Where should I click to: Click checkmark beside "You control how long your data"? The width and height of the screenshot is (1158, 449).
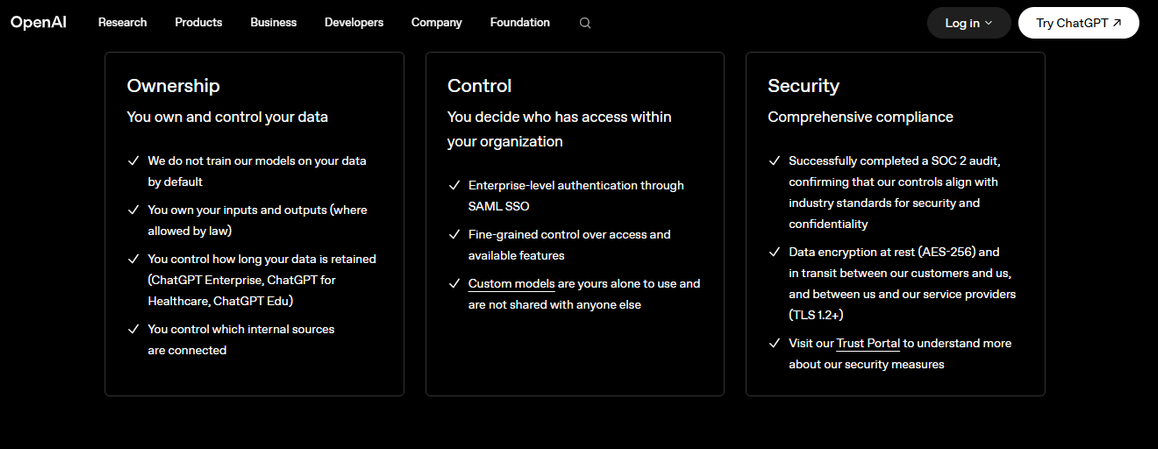[x=133, y=259]
